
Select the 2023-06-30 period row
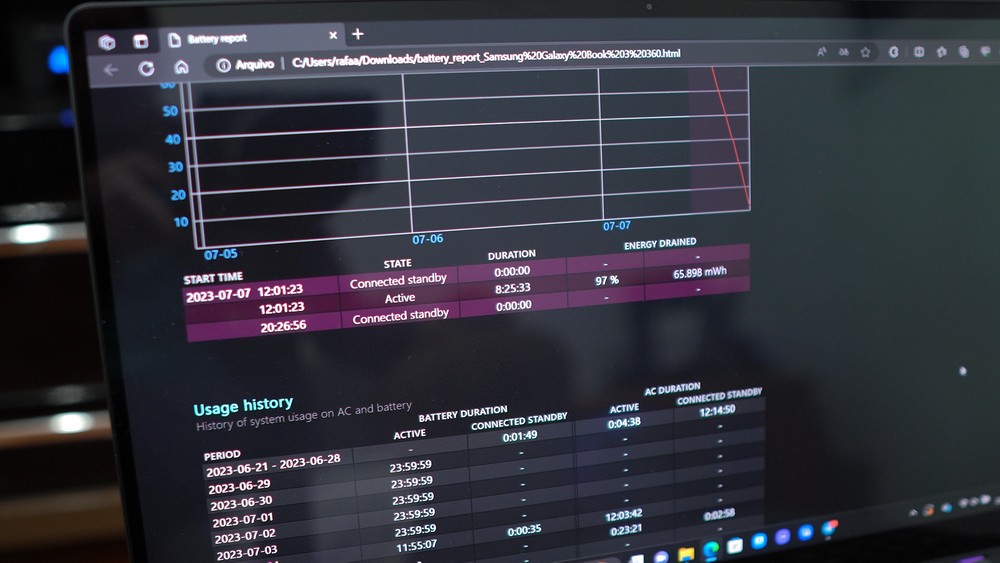click(x=241, y=503)
